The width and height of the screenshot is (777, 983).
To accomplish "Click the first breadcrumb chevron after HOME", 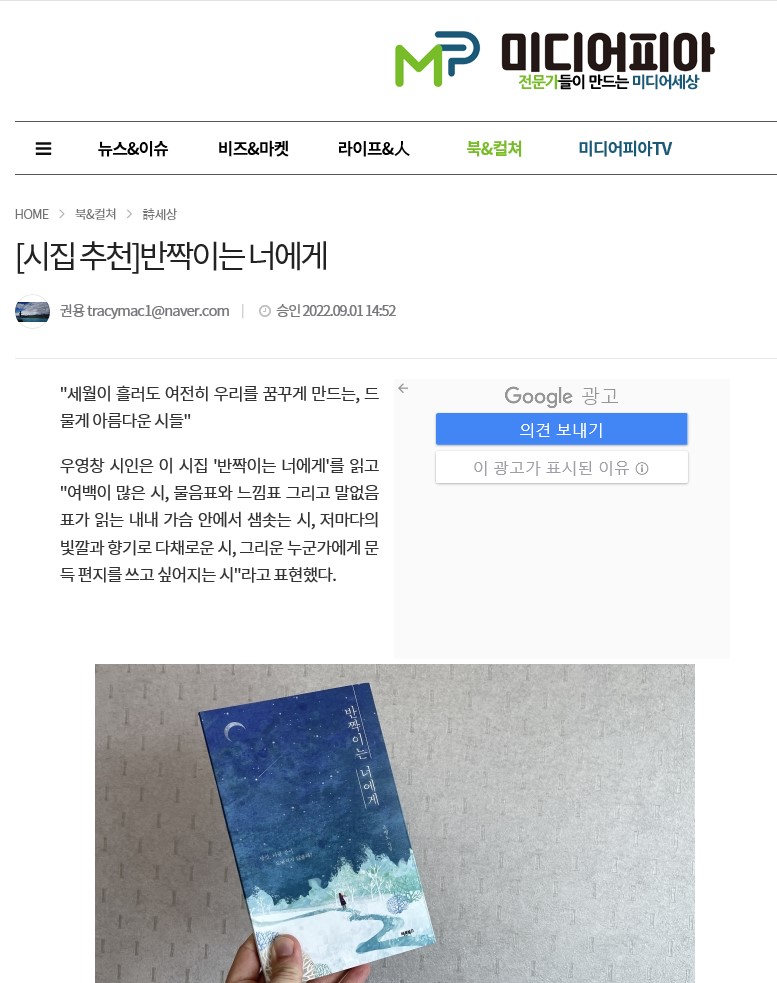I will pos(61,214).
